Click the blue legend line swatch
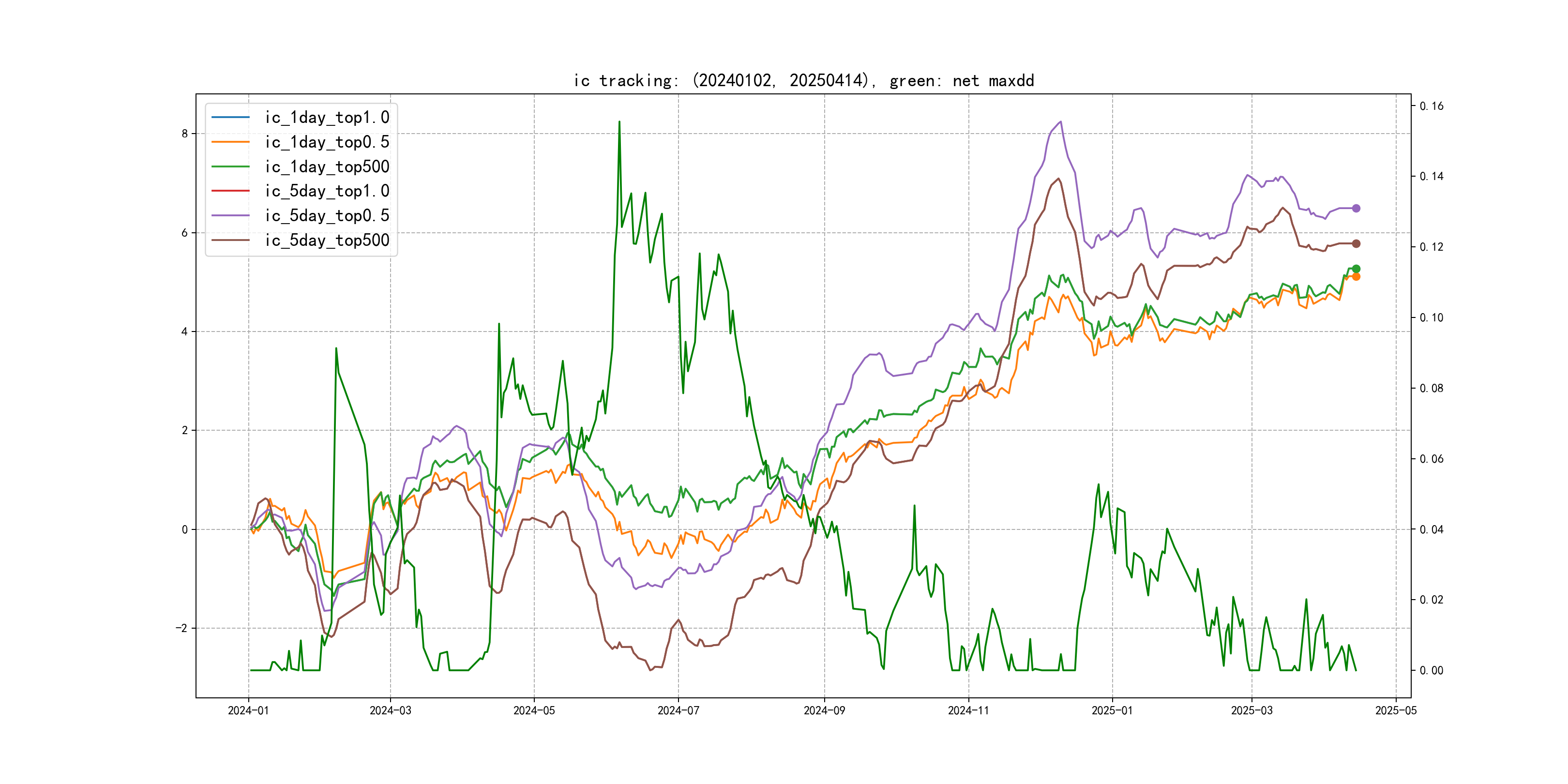The image size is (1568, 784). (x=231, y=117)
